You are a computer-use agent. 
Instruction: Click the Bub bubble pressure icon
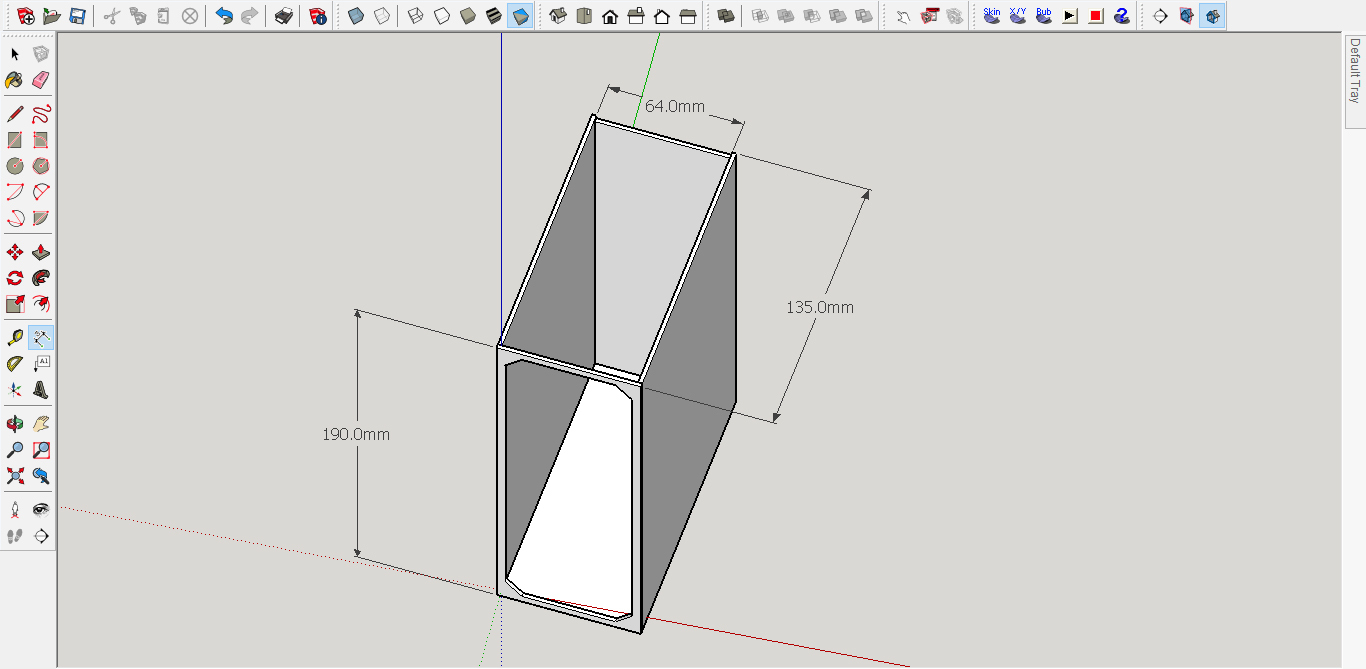point(1044,16)
